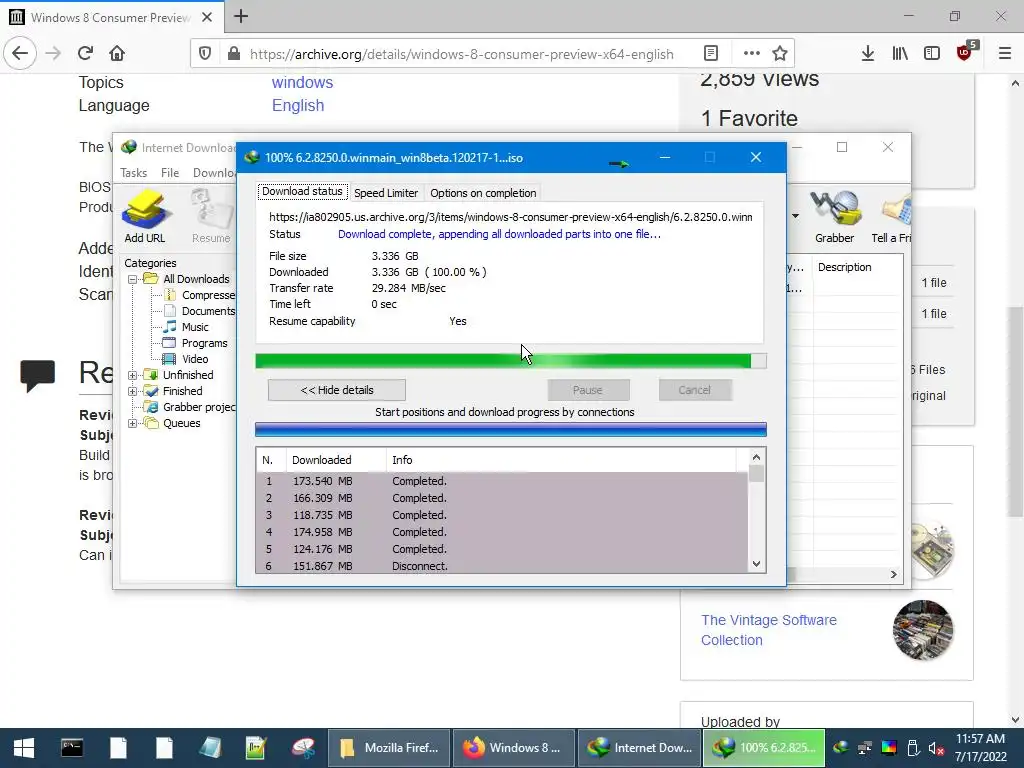Click the green download progress bar
The height and width of the screenshot is (768, 1024).
(x=511, y=361)
